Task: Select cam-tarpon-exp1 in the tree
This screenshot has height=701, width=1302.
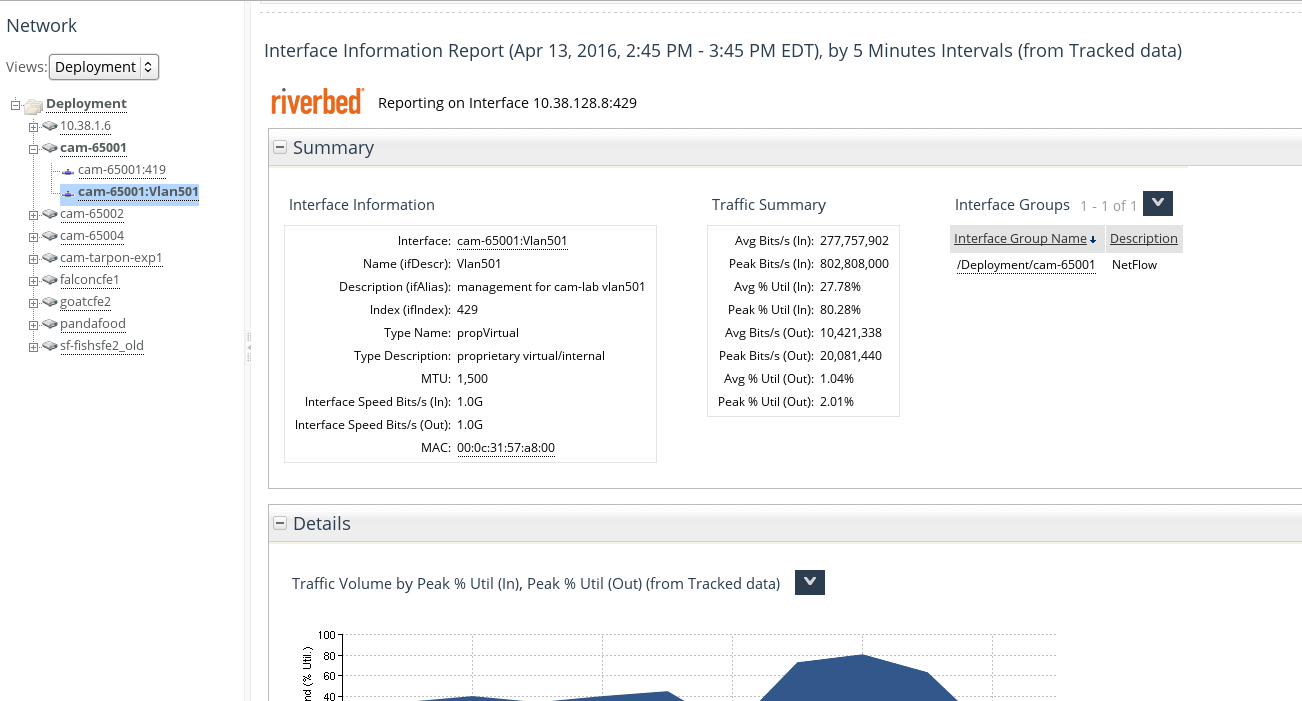Action: [x=111, y=258]
